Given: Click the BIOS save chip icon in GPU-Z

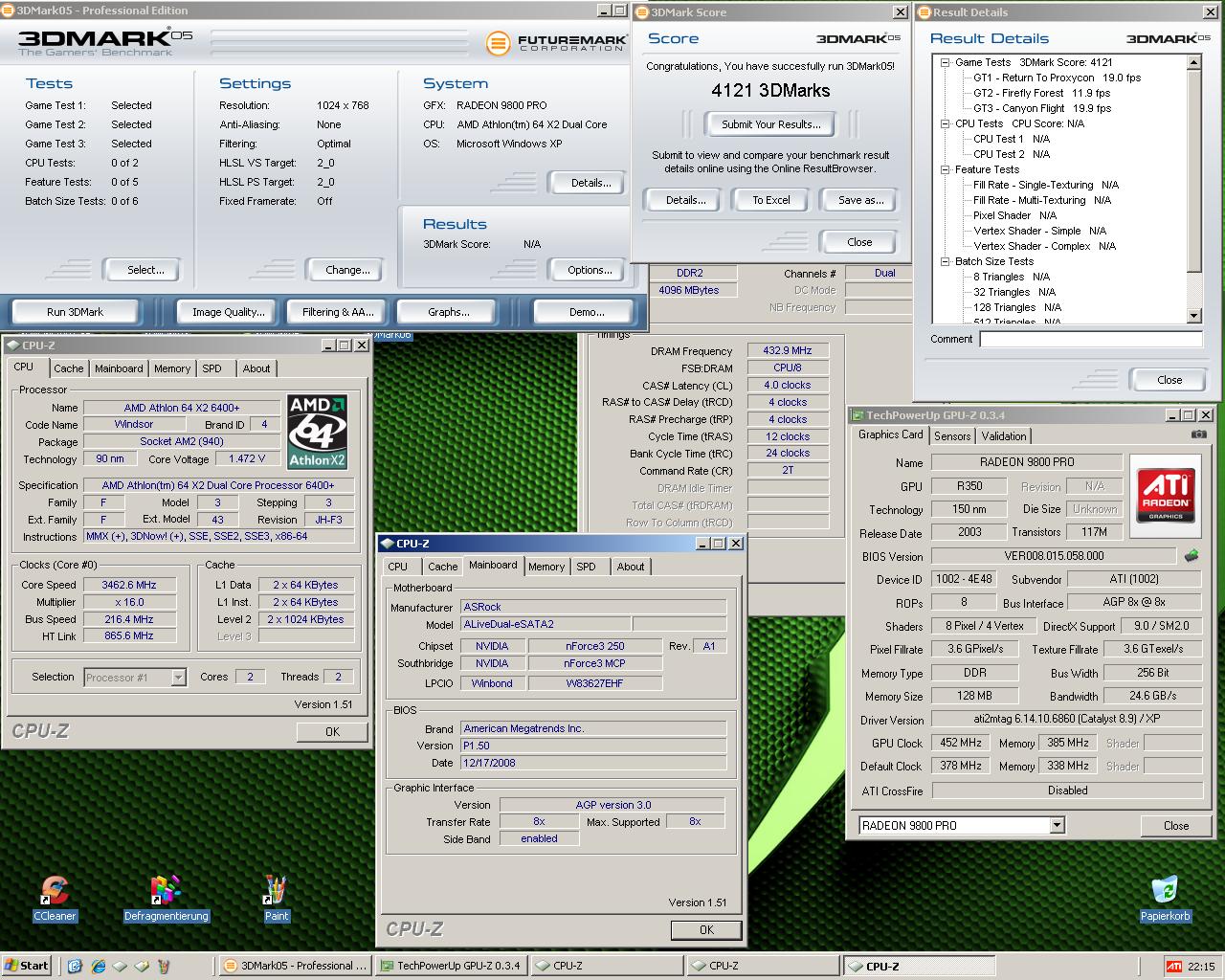Looking at the screenshot, I should [1192, 555].
